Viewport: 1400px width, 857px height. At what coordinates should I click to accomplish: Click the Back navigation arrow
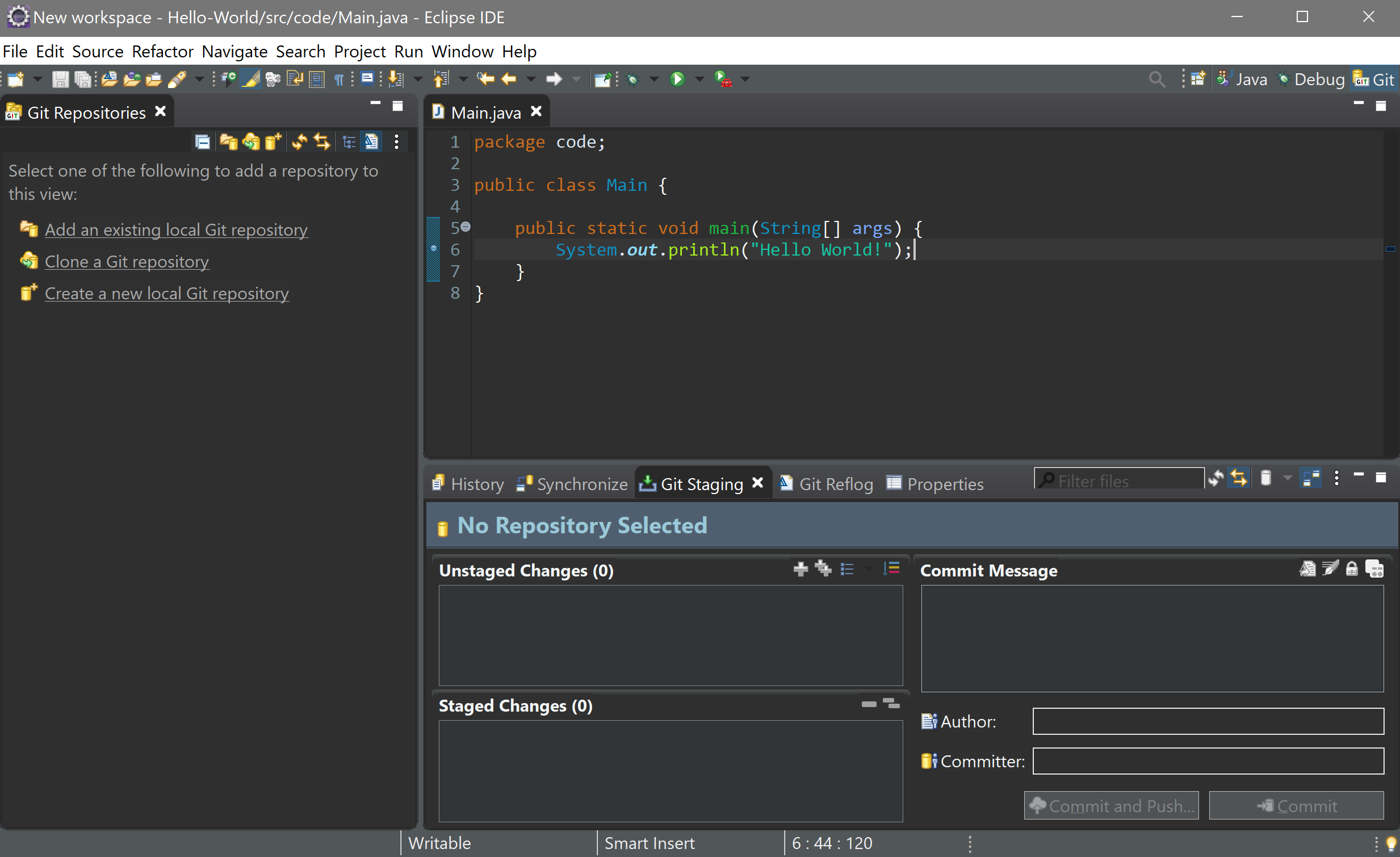(x=509, y=79)
